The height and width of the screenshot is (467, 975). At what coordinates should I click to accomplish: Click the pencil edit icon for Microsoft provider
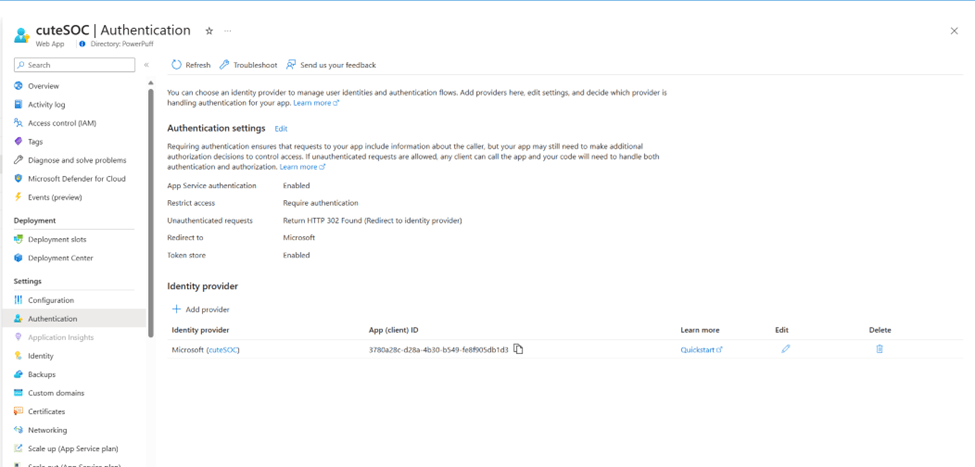click(x=785, y=349)
